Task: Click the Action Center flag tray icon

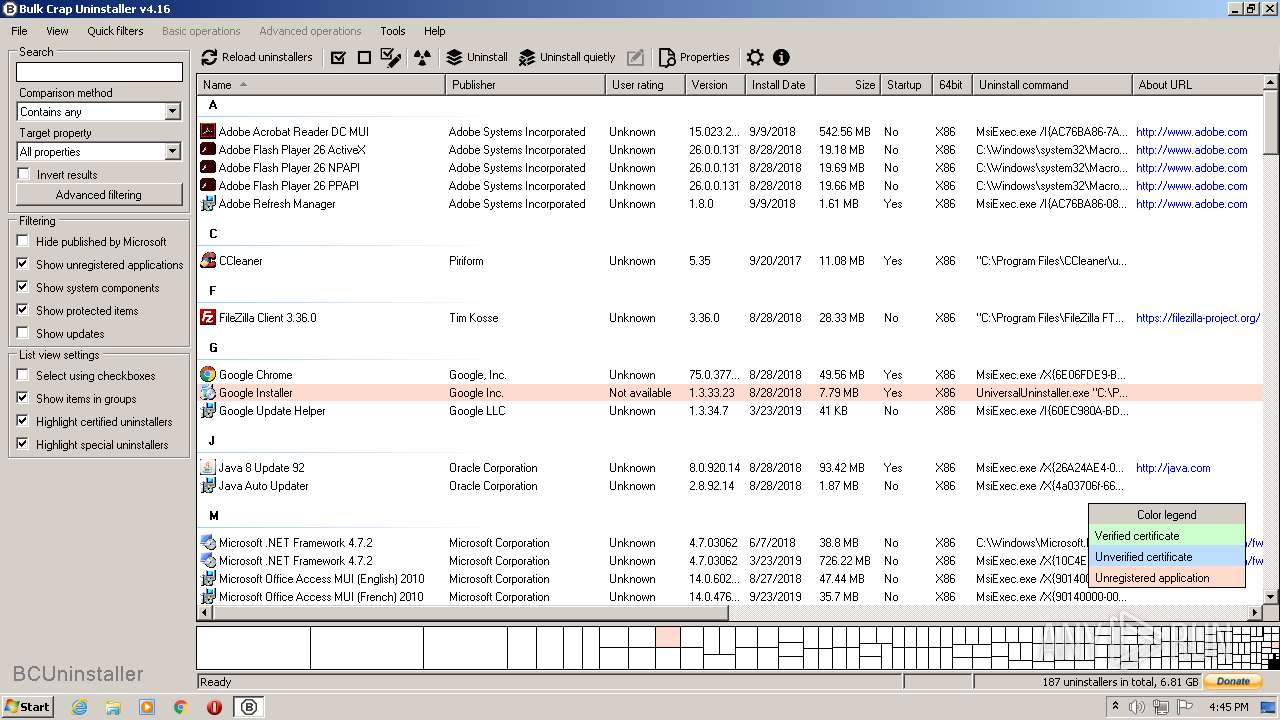Action: tap(1184, 707)
